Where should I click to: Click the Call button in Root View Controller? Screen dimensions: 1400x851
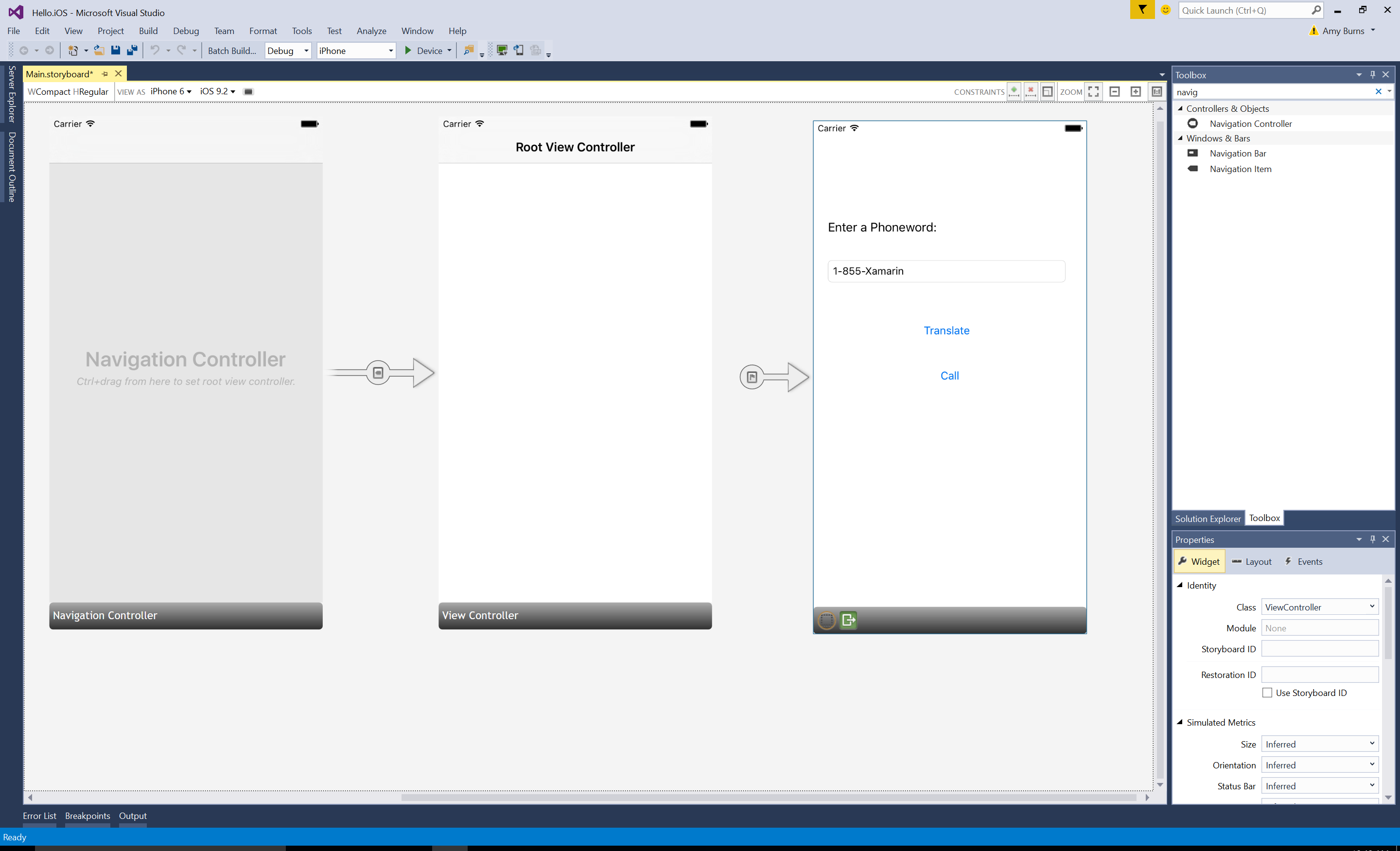click(x=949, y=375)
